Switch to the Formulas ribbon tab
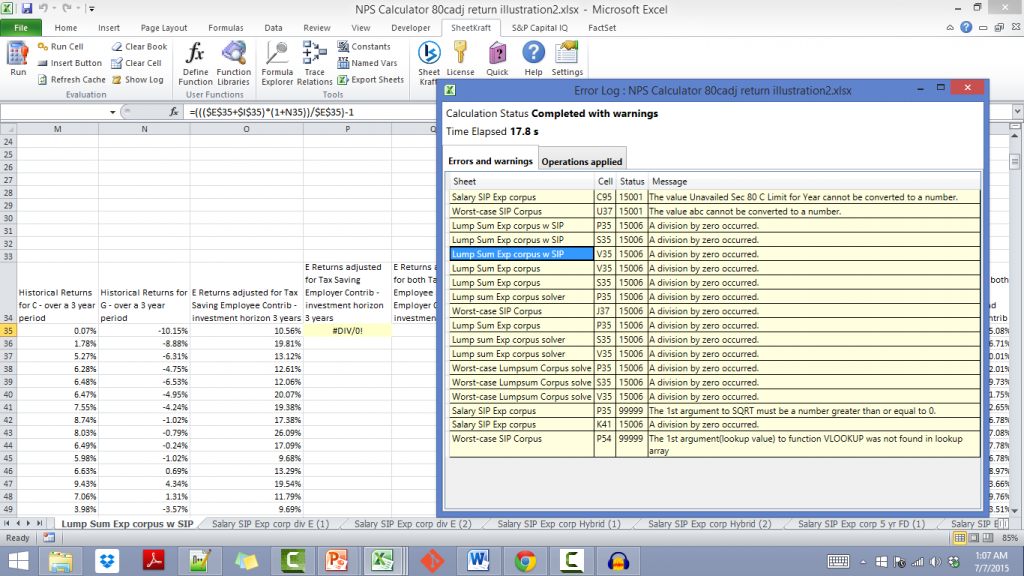 click(x=225, y=27)
